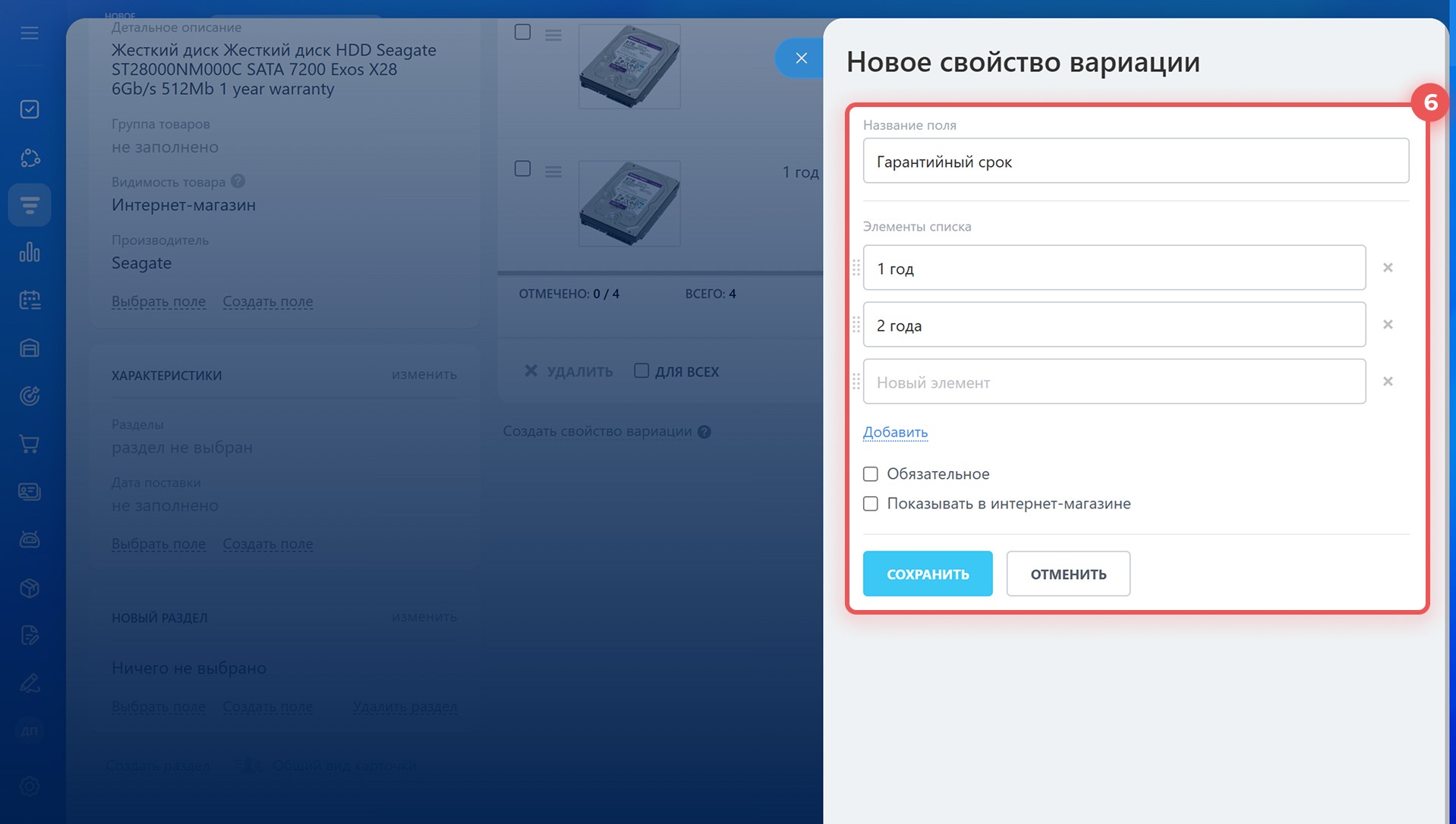Close the variation property side panel
Screen dimensions: 1456x824
tap(801, 58)
